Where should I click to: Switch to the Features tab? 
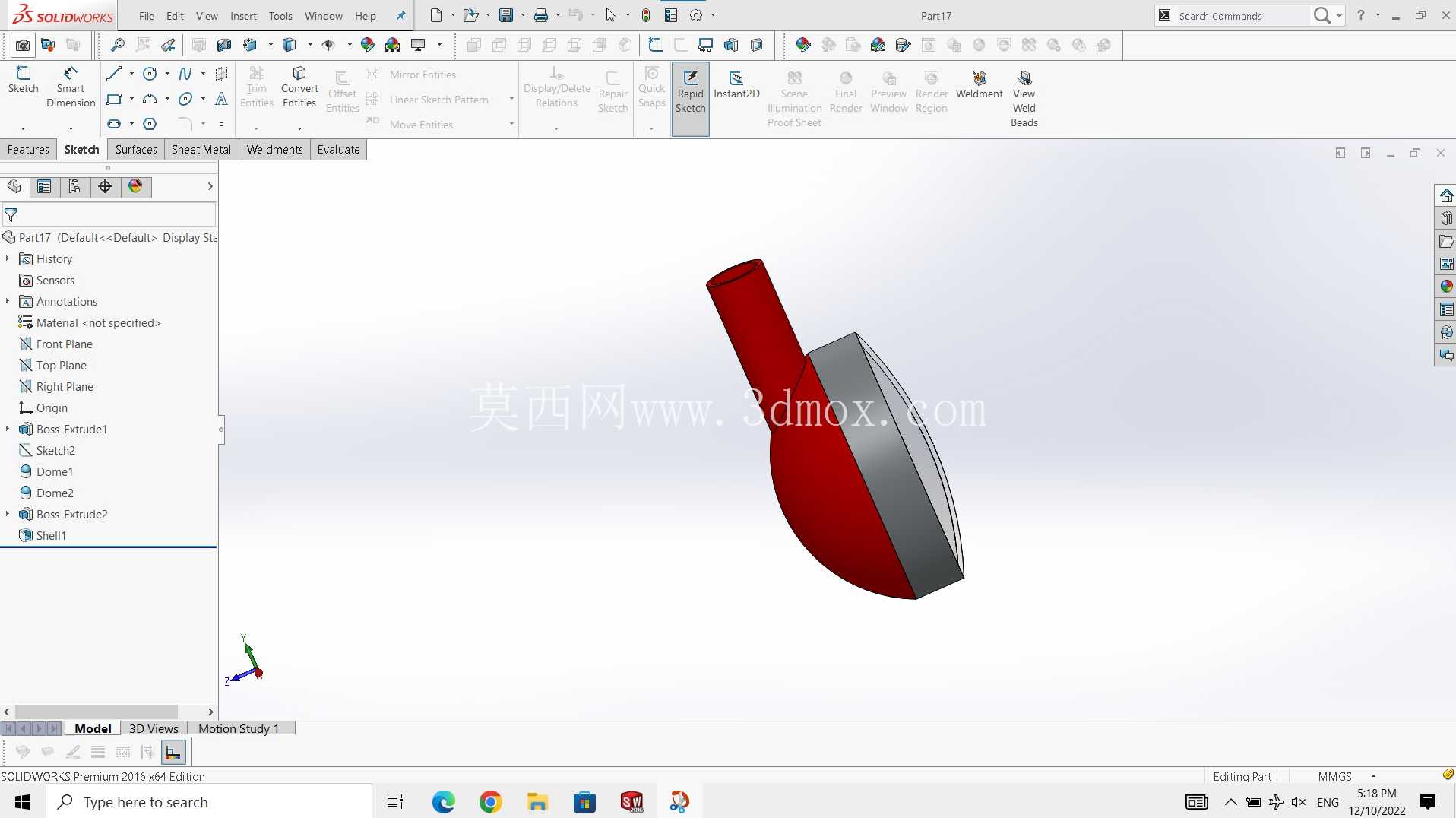tap(28, 150)
